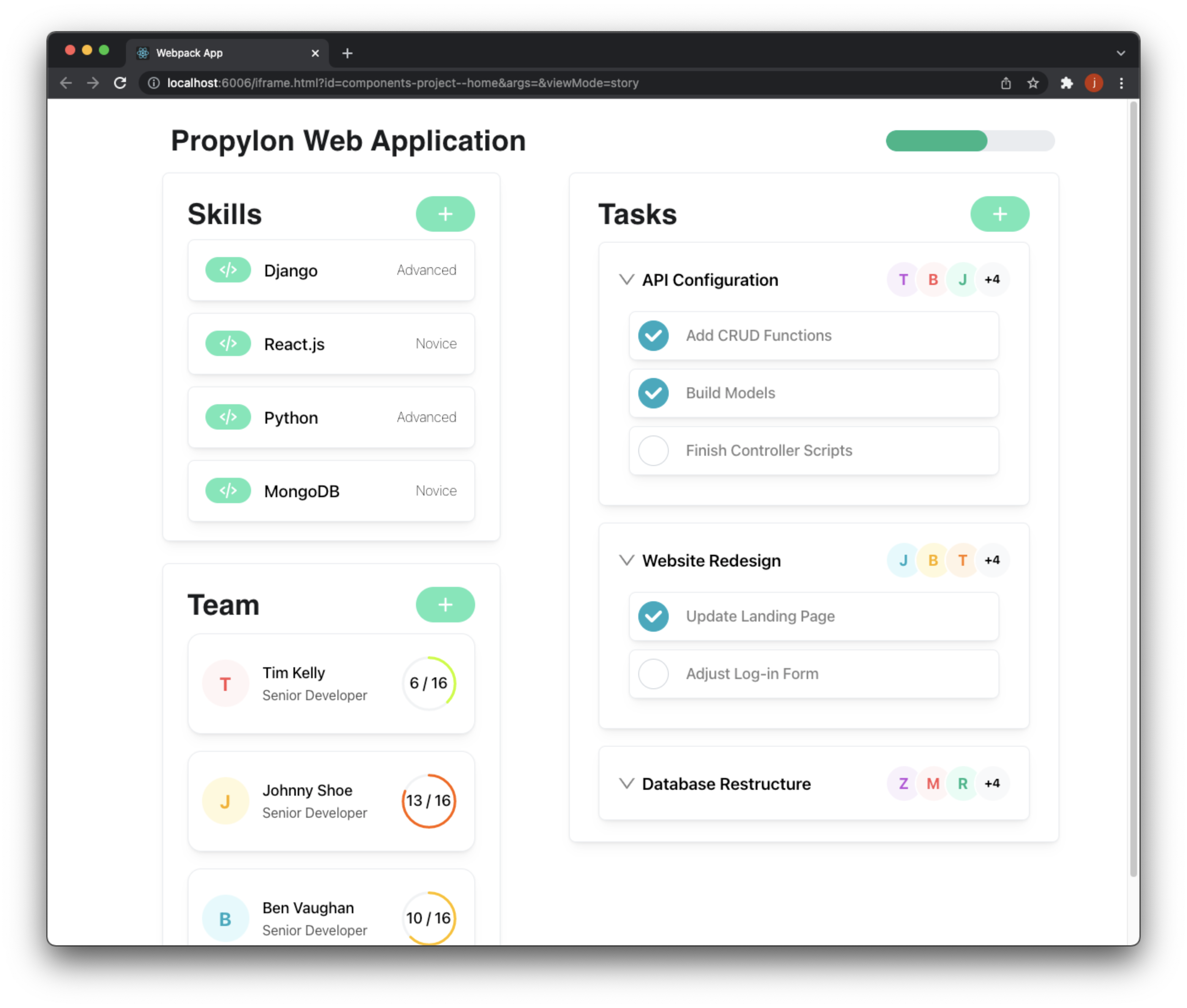
Task: Click the browser extensions puzzle icon
Action: (x=1067, y=83)
